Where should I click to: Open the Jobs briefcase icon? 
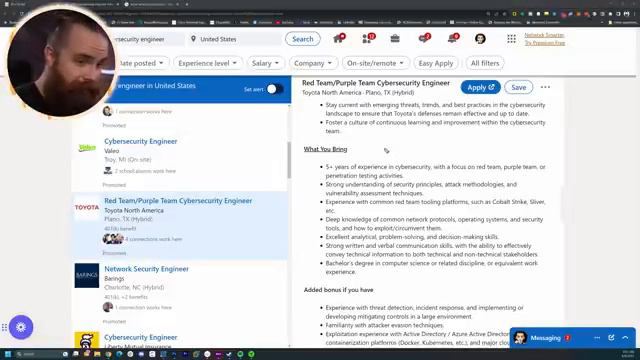pos(395,38)
